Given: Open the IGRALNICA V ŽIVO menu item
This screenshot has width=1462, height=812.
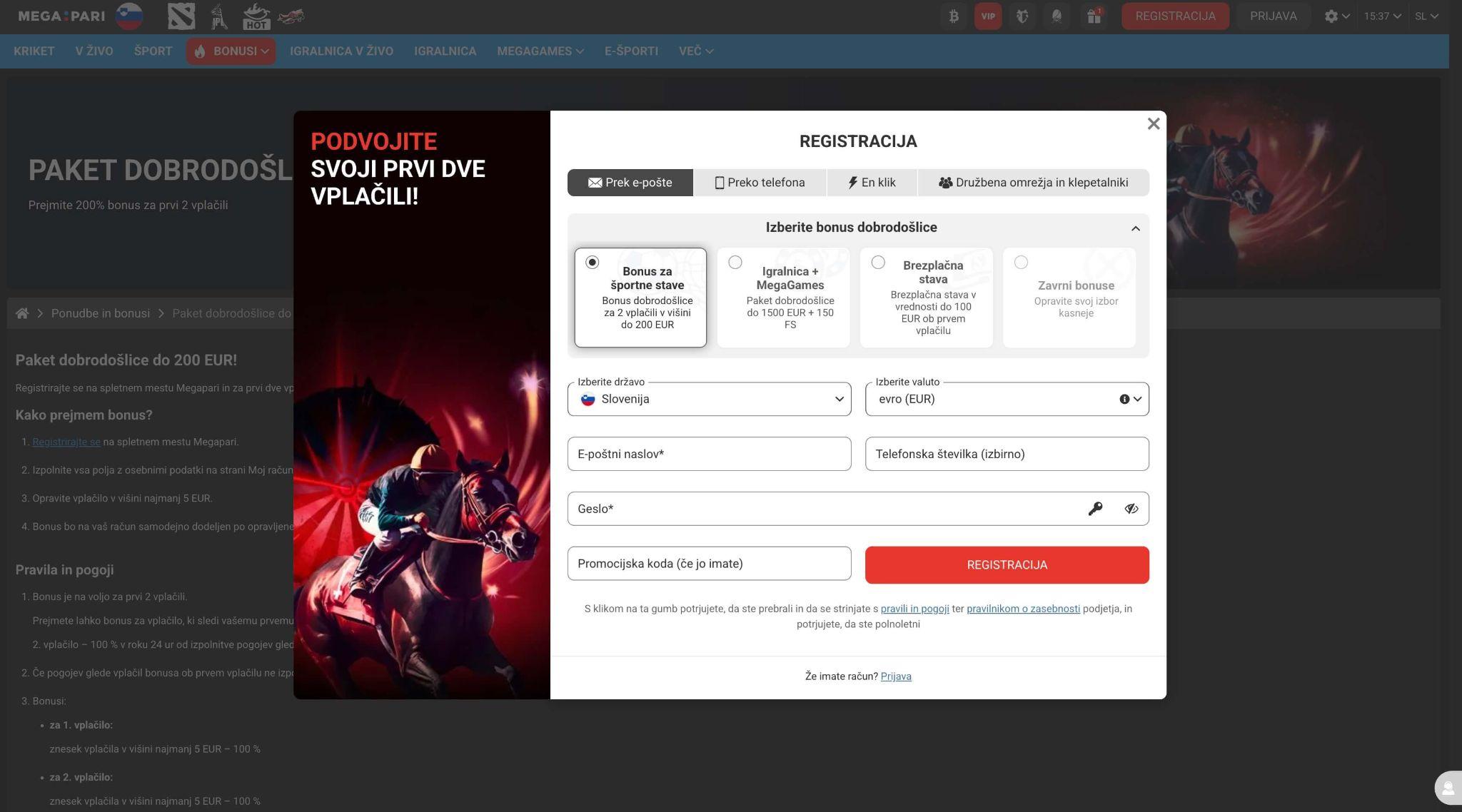Looking at the screenshot, I should [x=341, y=51].
